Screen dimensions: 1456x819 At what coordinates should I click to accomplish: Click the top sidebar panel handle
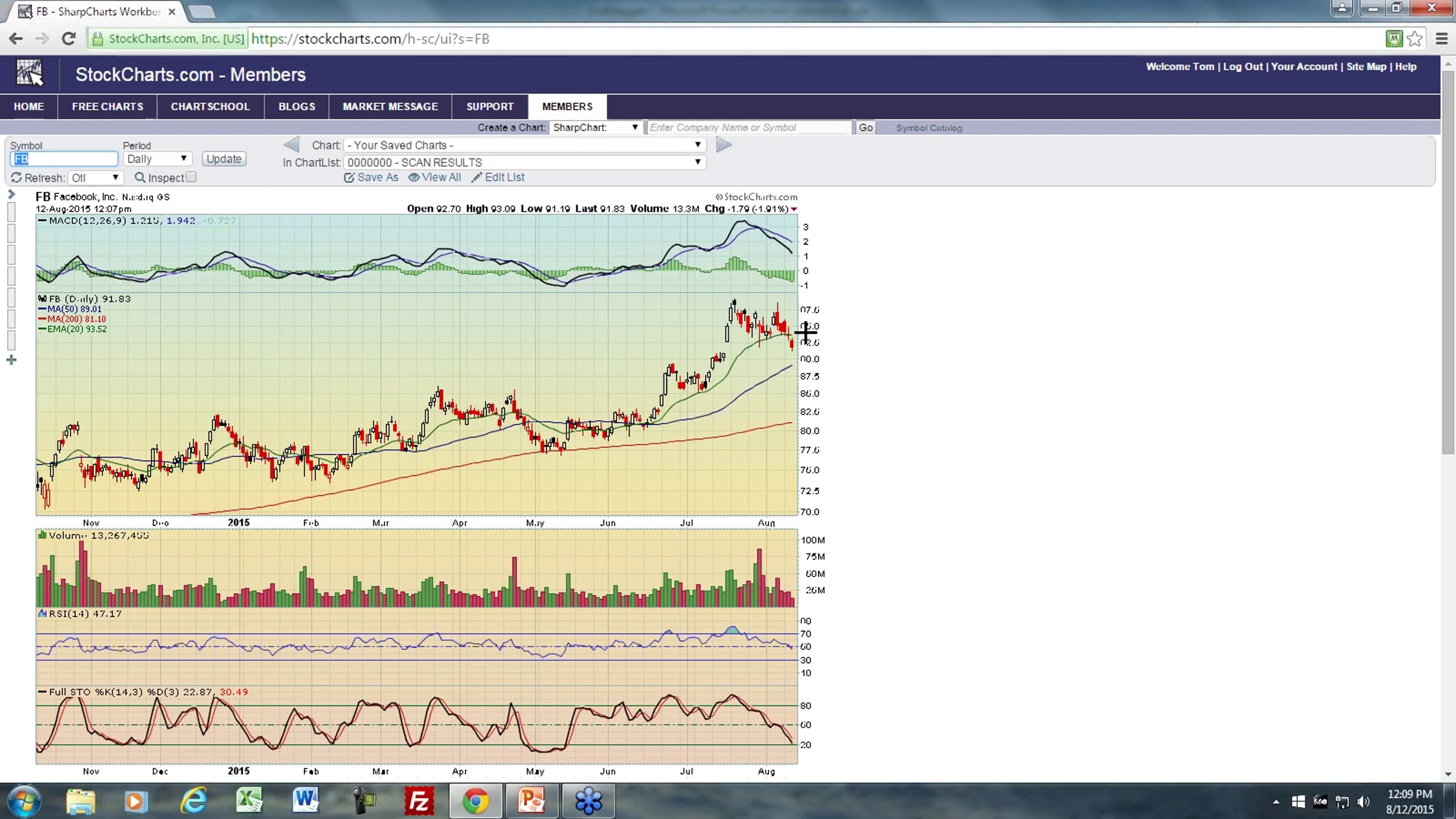11,212
